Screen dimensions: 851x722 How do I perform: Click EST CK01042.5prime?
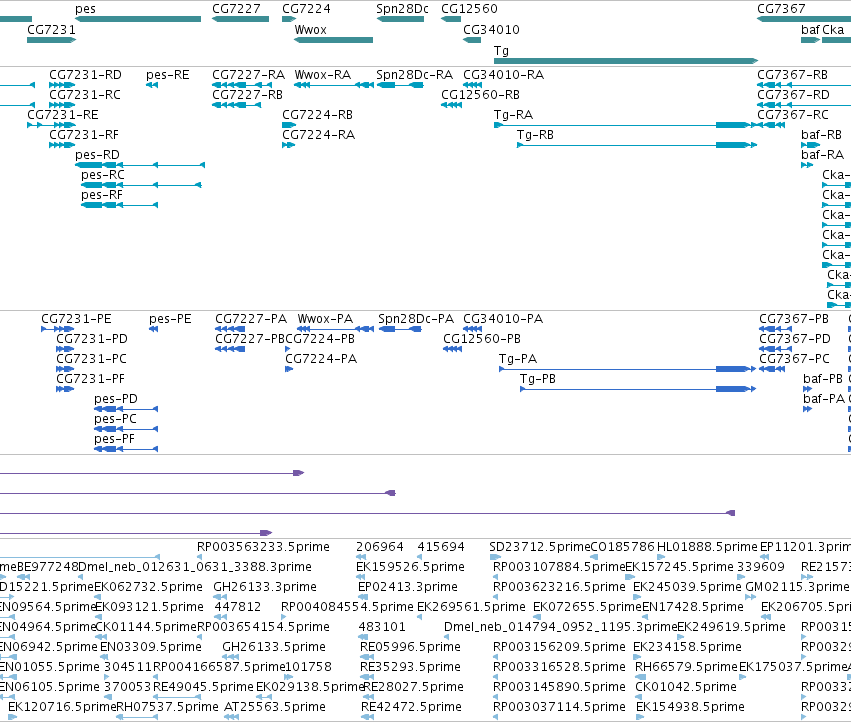pyautogui.click(x=686, y=687)
